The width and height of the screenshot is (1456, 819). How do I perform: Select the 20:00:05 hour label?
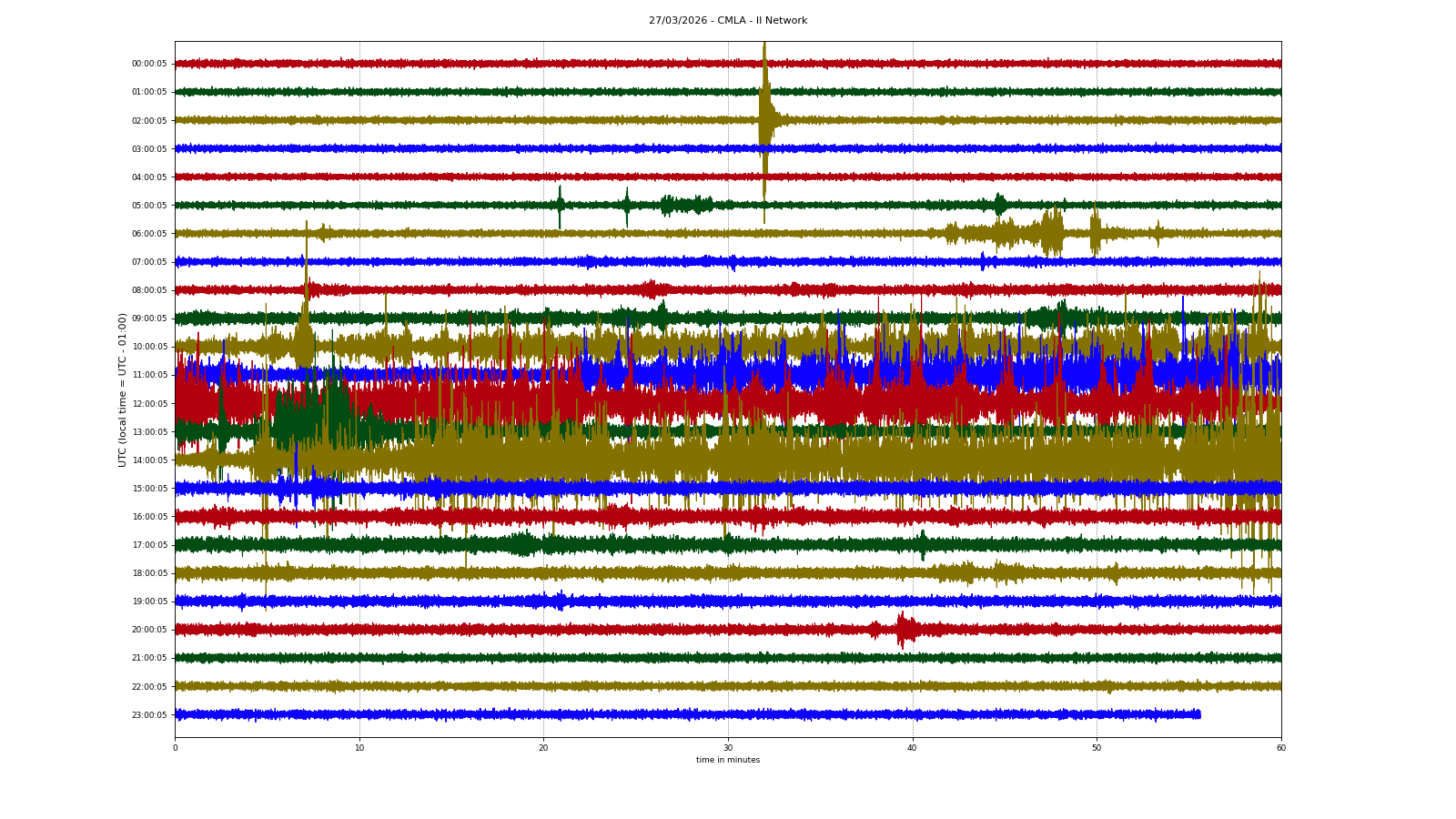tap(149, 630)
